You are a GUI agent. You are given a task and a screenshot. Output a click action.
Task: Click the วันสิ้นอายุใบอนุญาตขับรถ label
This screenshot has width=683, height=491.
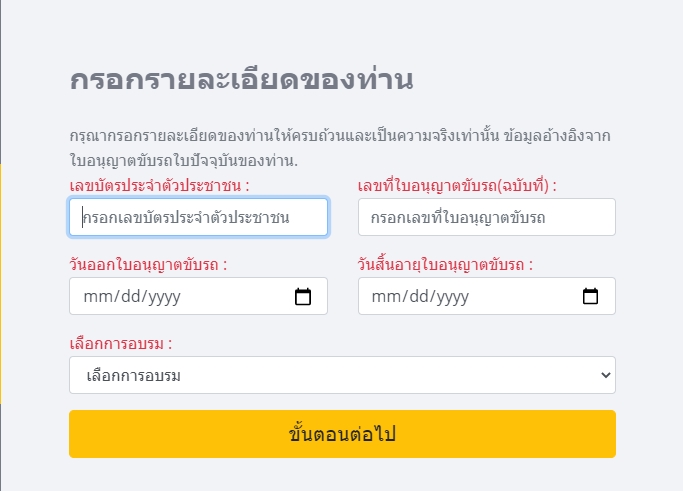[x=445, y=265]
